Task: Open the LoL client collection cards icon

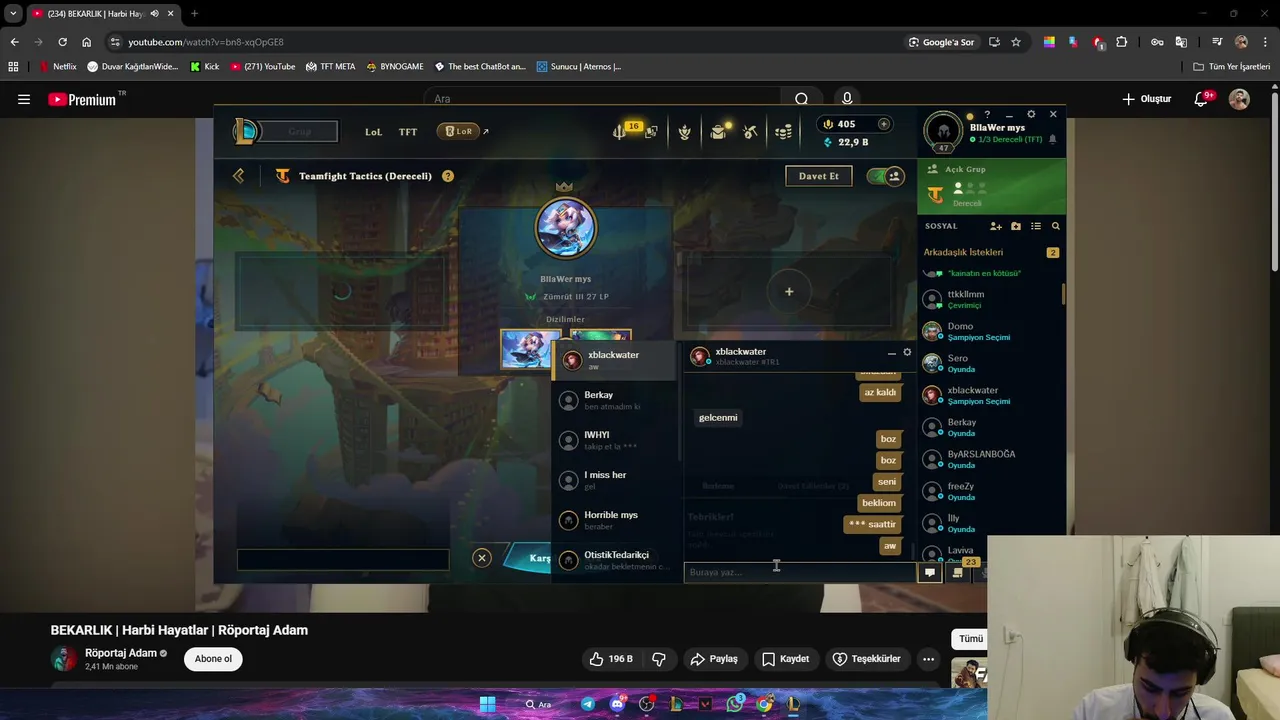Action: [x=651, y=132]
